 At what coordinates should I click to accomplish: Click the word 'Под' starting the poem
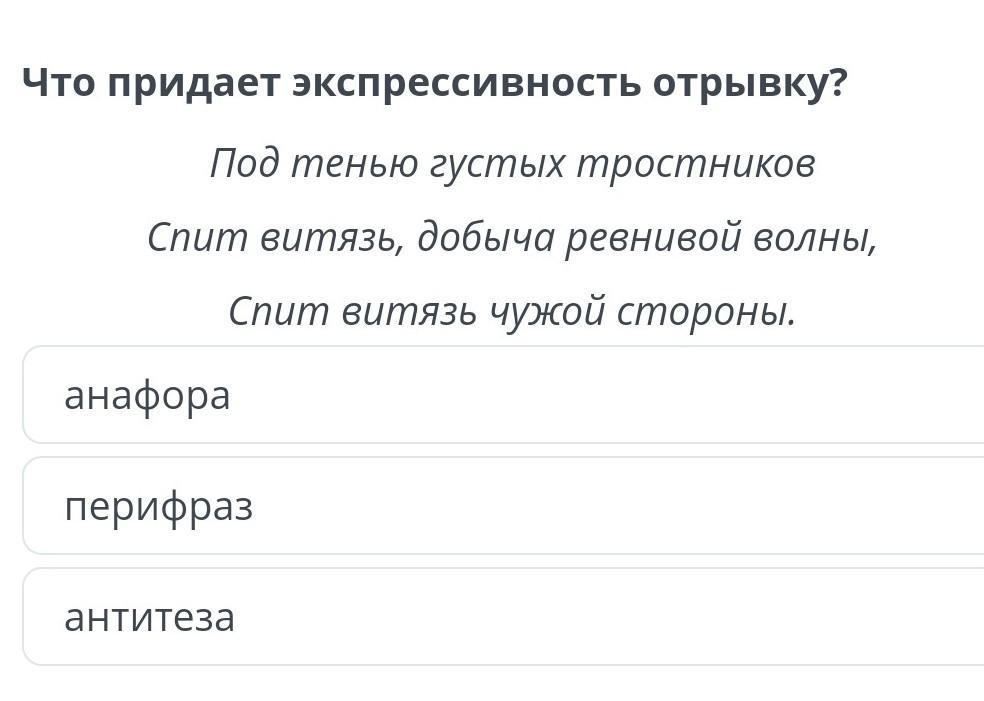[x=245, y=164]
